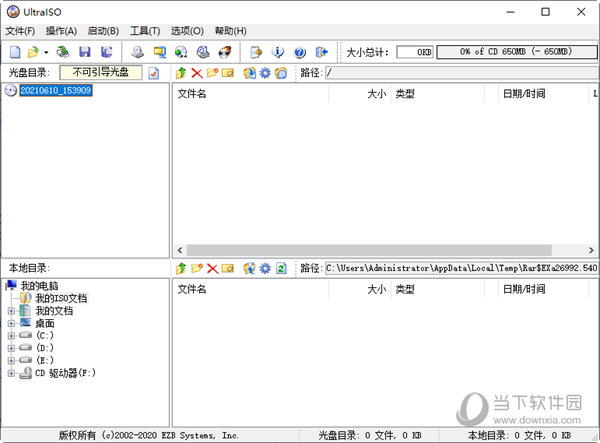Click the Burn CD image flame icon
The height and width of the screenshot is (443, 600).
click(x=225, y=52)
